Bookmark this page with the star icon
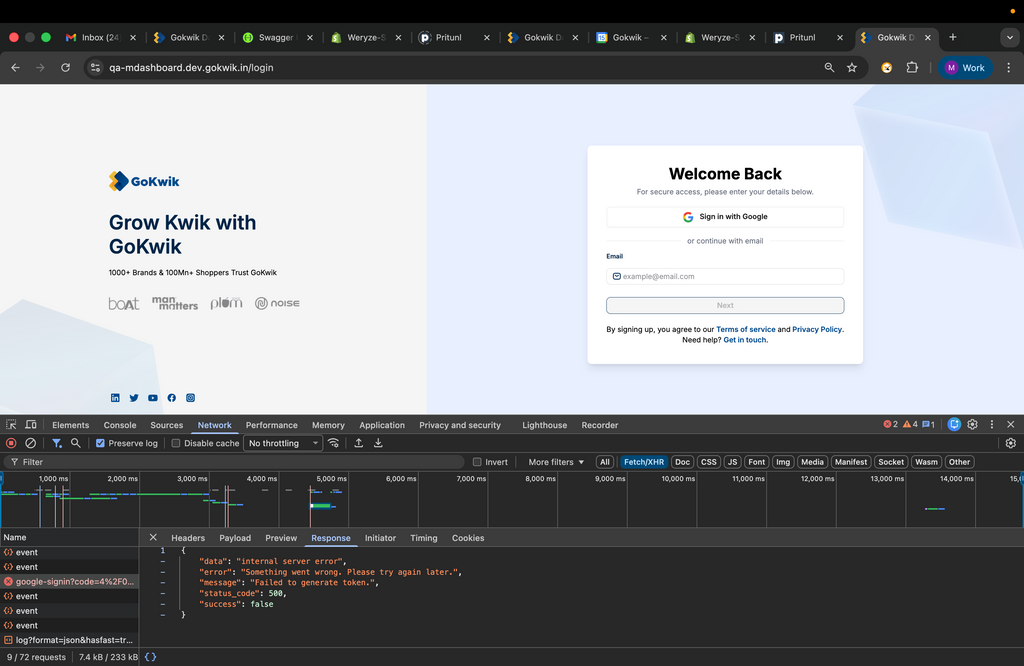The width and height of the screenshot is (1024, 666). tap(852, 67)
